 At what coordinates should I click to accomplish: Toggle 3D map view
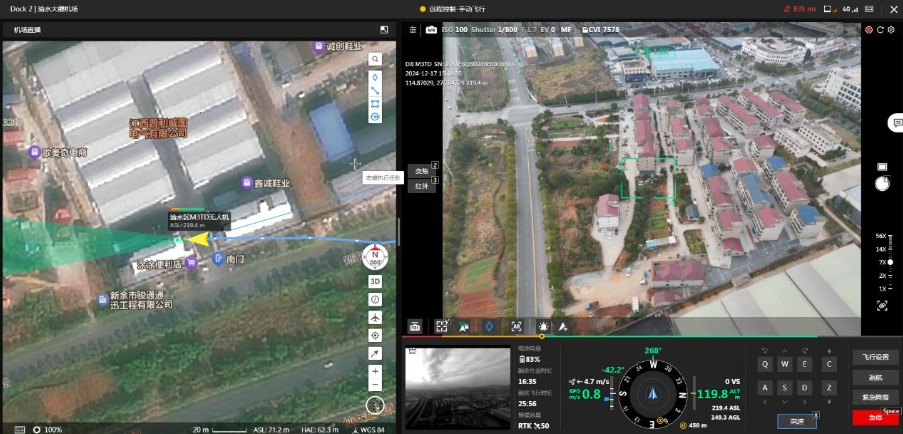[x=375, y=281]
